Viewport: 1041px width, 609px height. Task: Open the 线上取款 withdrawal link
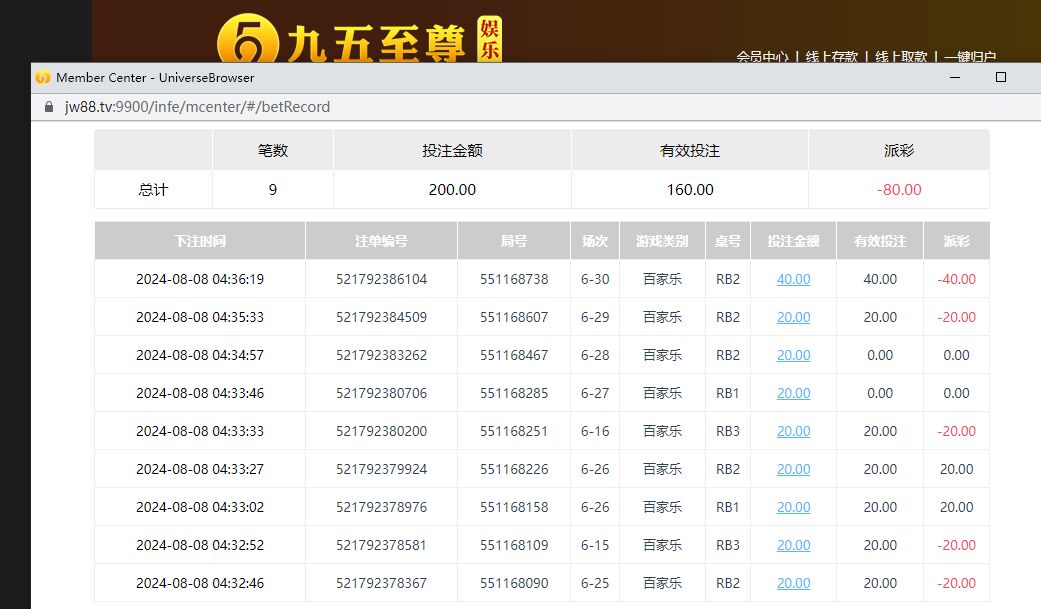coord(901,57)
